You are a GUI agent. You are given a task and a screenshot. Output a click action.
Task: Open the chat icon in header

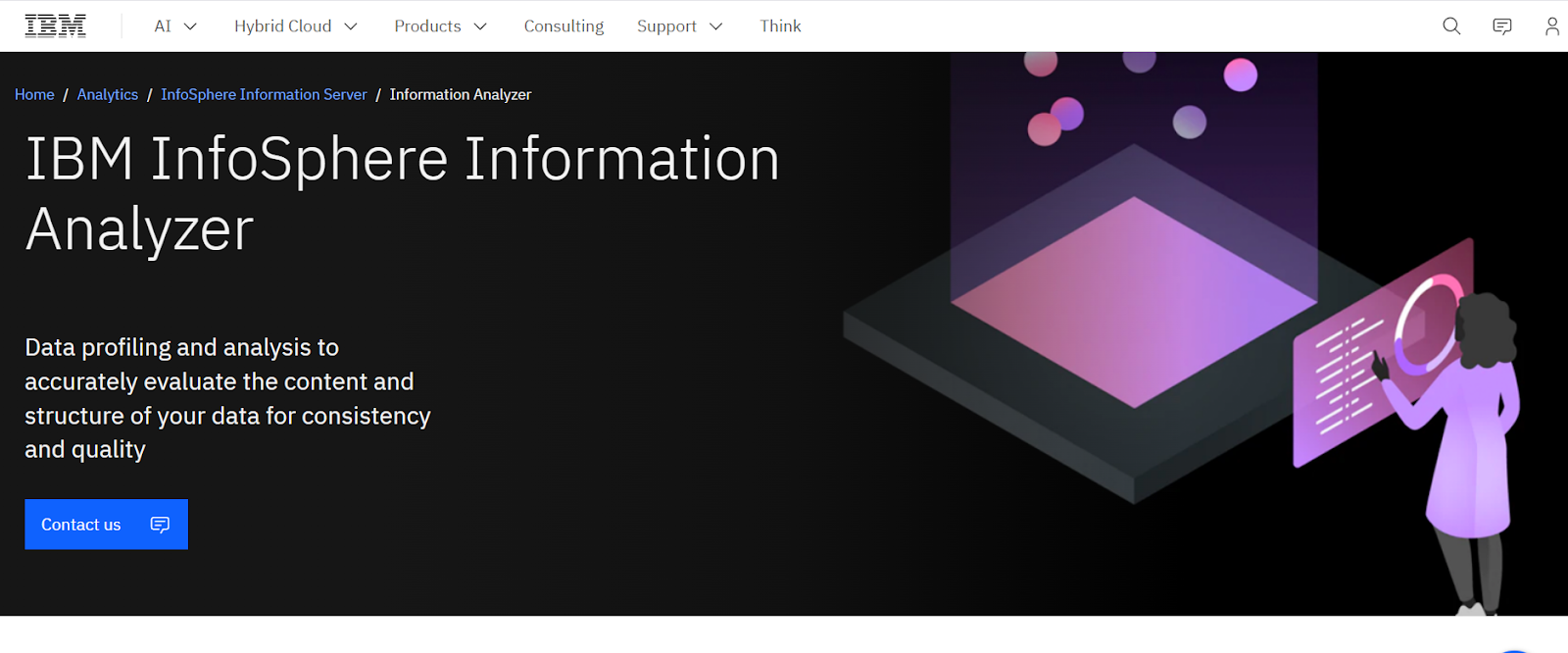(1501, 26)
